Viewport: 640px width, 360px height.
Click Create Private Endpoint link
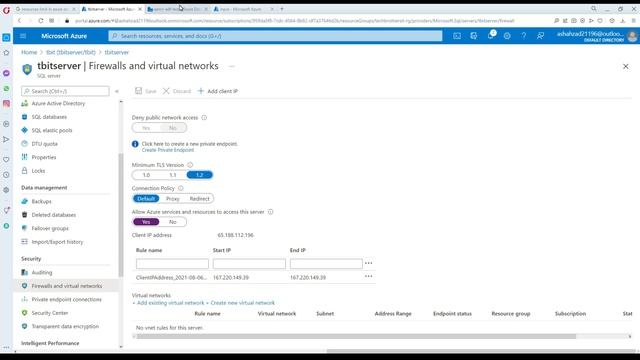(x=168, y=150)
